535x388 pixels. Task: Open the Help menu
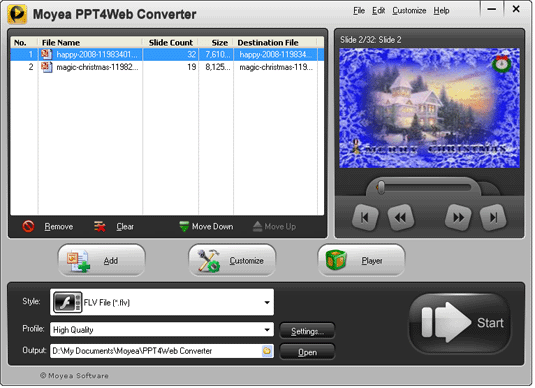pyautogui.click(x=441, y=11)
